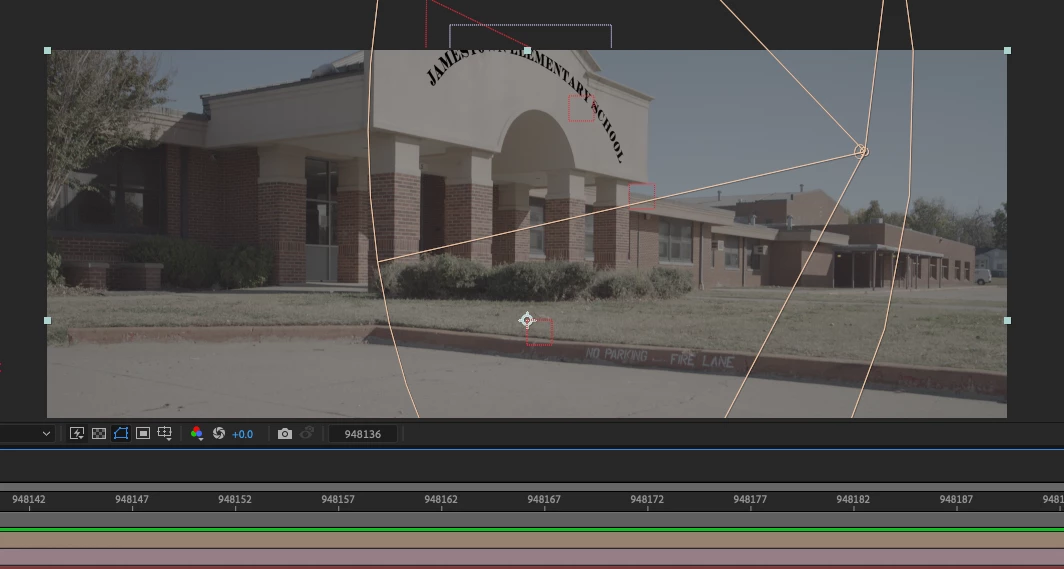Jump to frame 948142 on the ruler
Screen dimensions: 1064x569
coord(28,499)
